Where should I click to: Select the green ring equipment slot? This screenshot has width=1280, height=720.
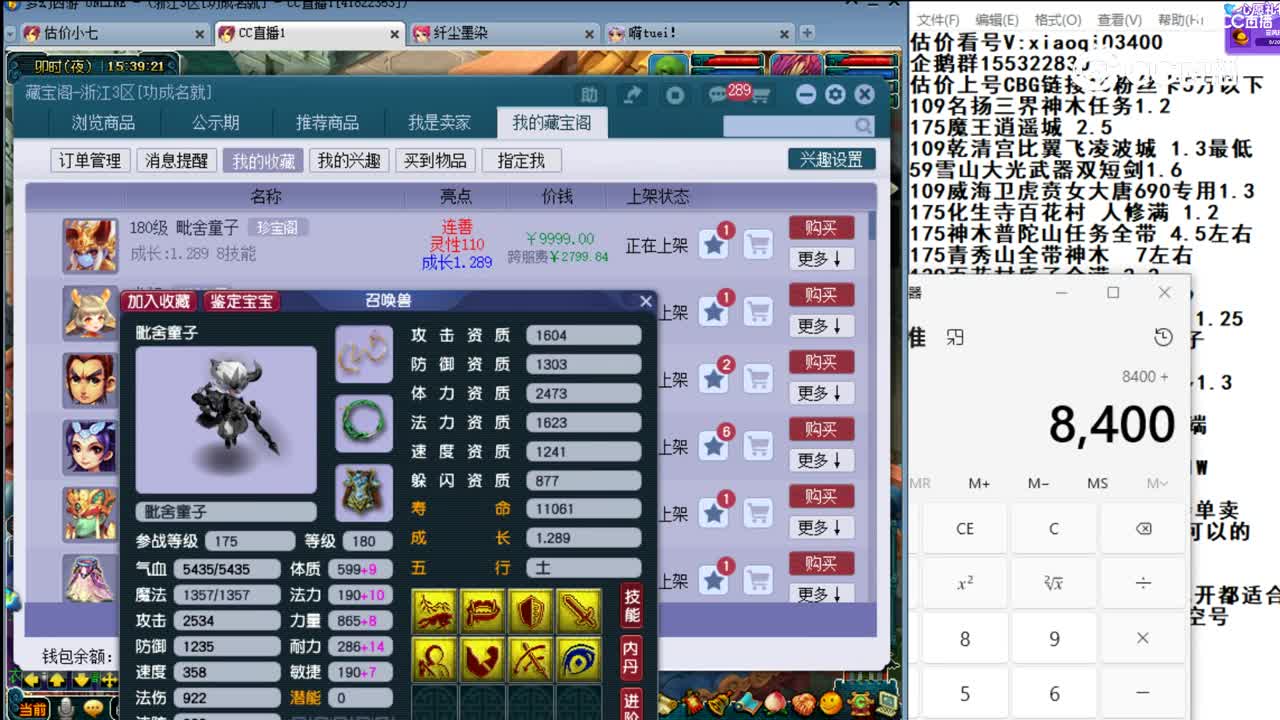(x=364, y=423)
